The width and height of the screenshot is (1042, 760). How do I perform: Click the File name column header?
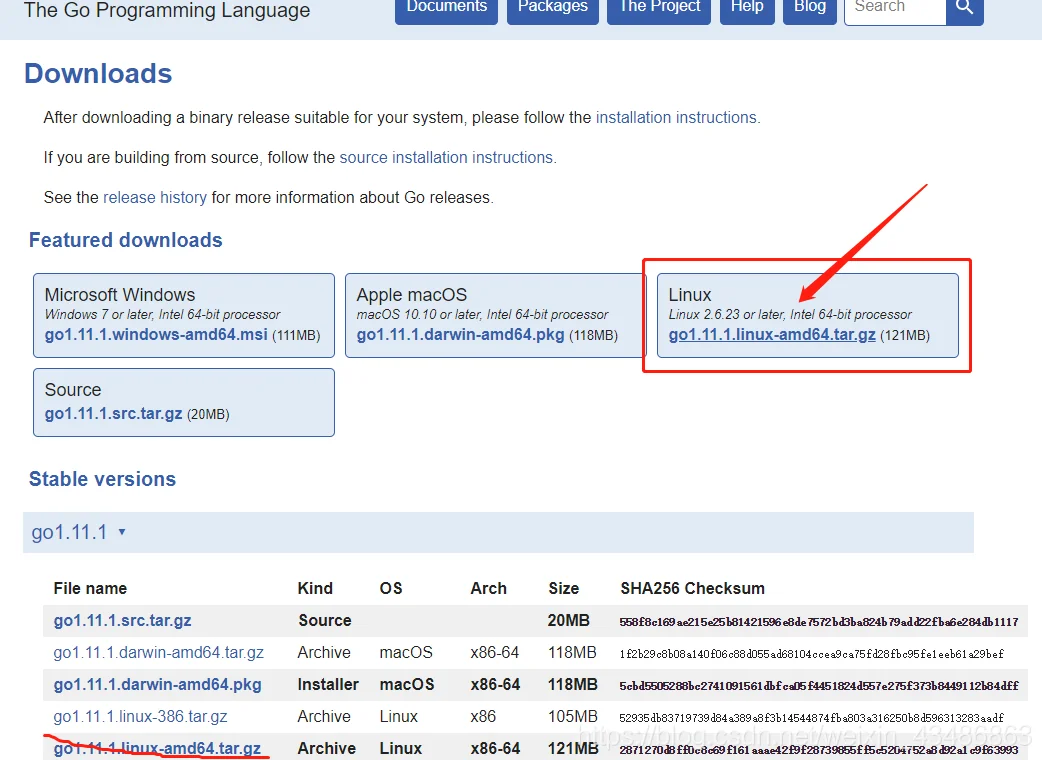90,588
